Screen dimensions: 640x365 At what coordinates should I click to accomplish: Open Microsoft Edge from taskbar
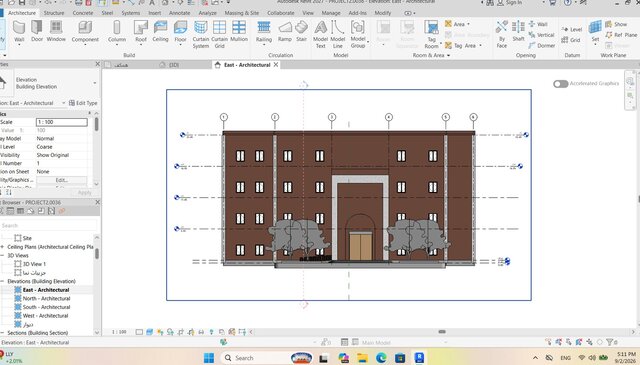pos(381,358)
